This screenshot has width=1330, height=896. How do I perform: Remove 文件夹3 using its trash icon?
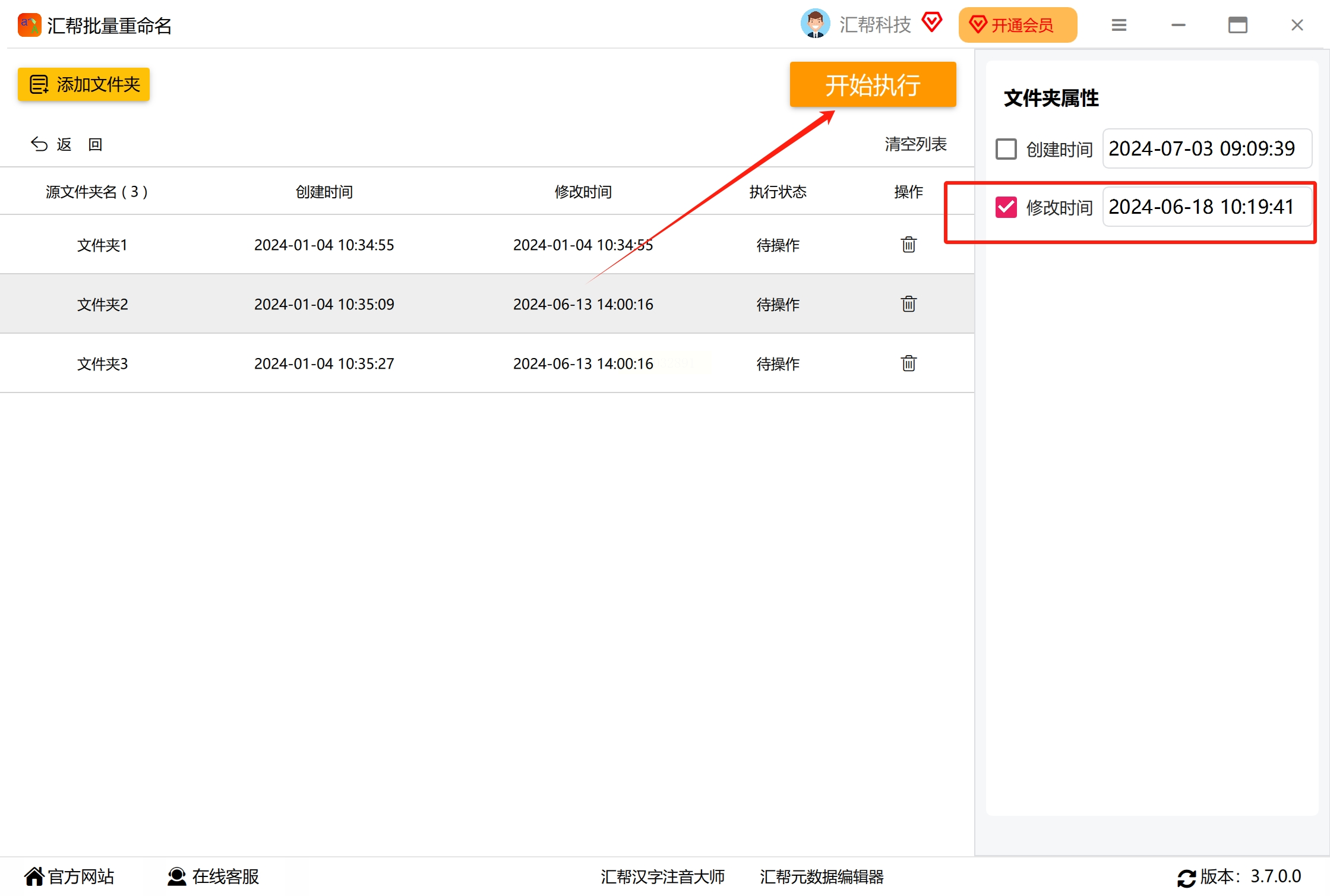pos(908,363)
